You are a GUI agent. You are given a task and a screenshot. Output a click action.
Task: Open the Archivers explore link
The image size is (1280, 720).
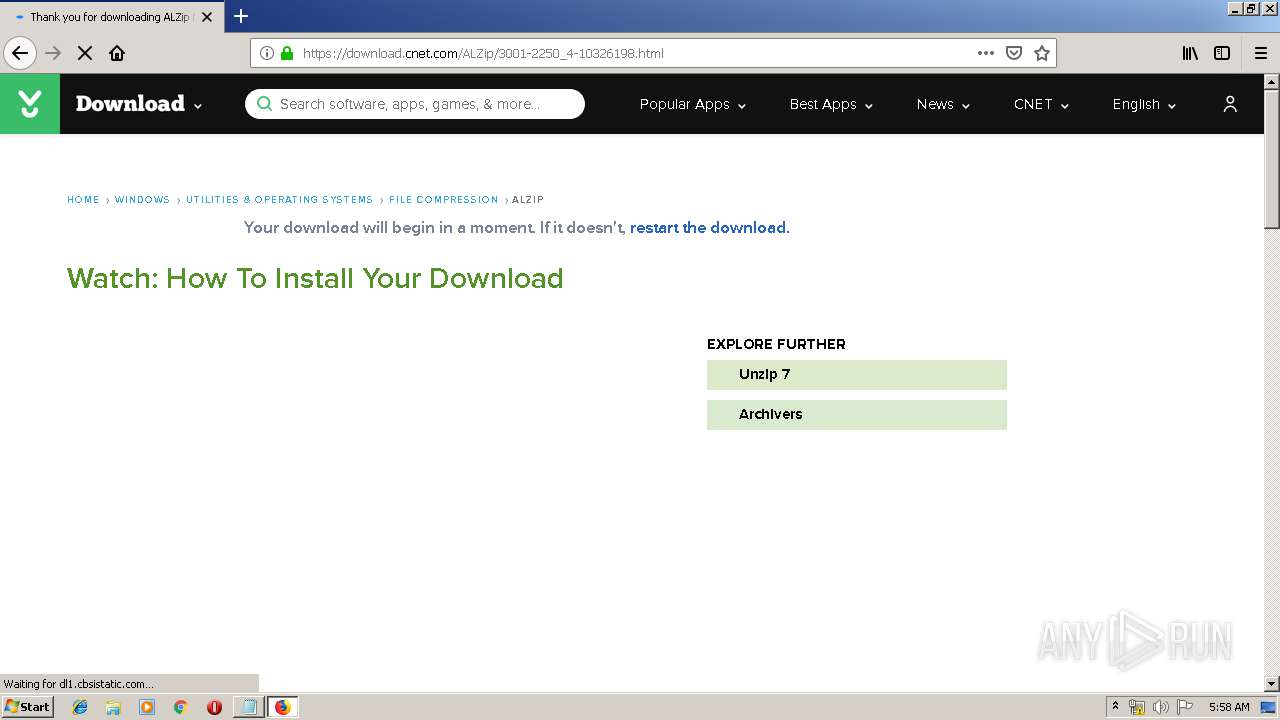coord(856,415)
